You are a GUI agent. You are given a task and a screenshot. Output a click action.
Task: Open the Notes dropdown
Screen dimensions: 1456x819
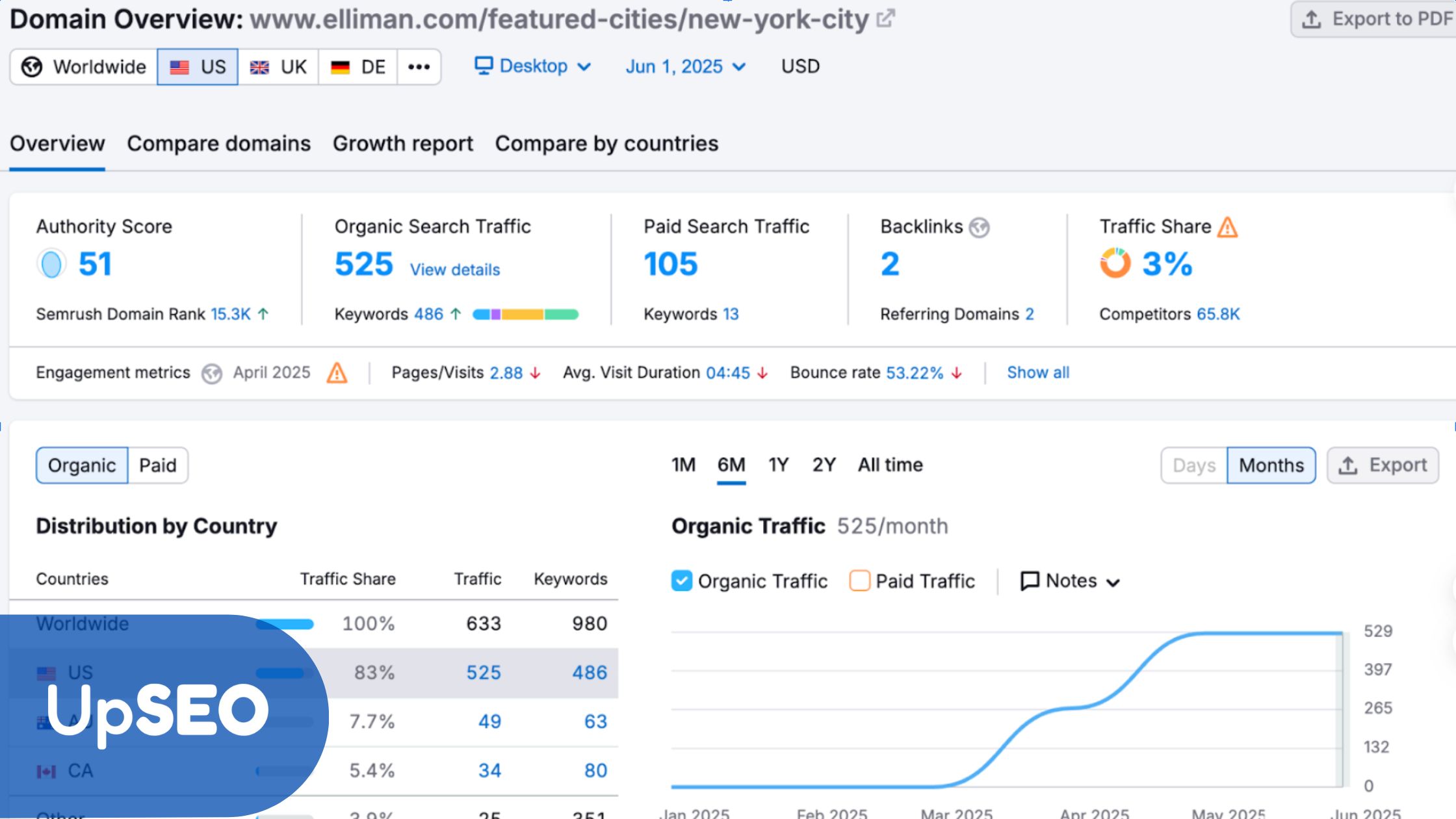(1070, 581)
